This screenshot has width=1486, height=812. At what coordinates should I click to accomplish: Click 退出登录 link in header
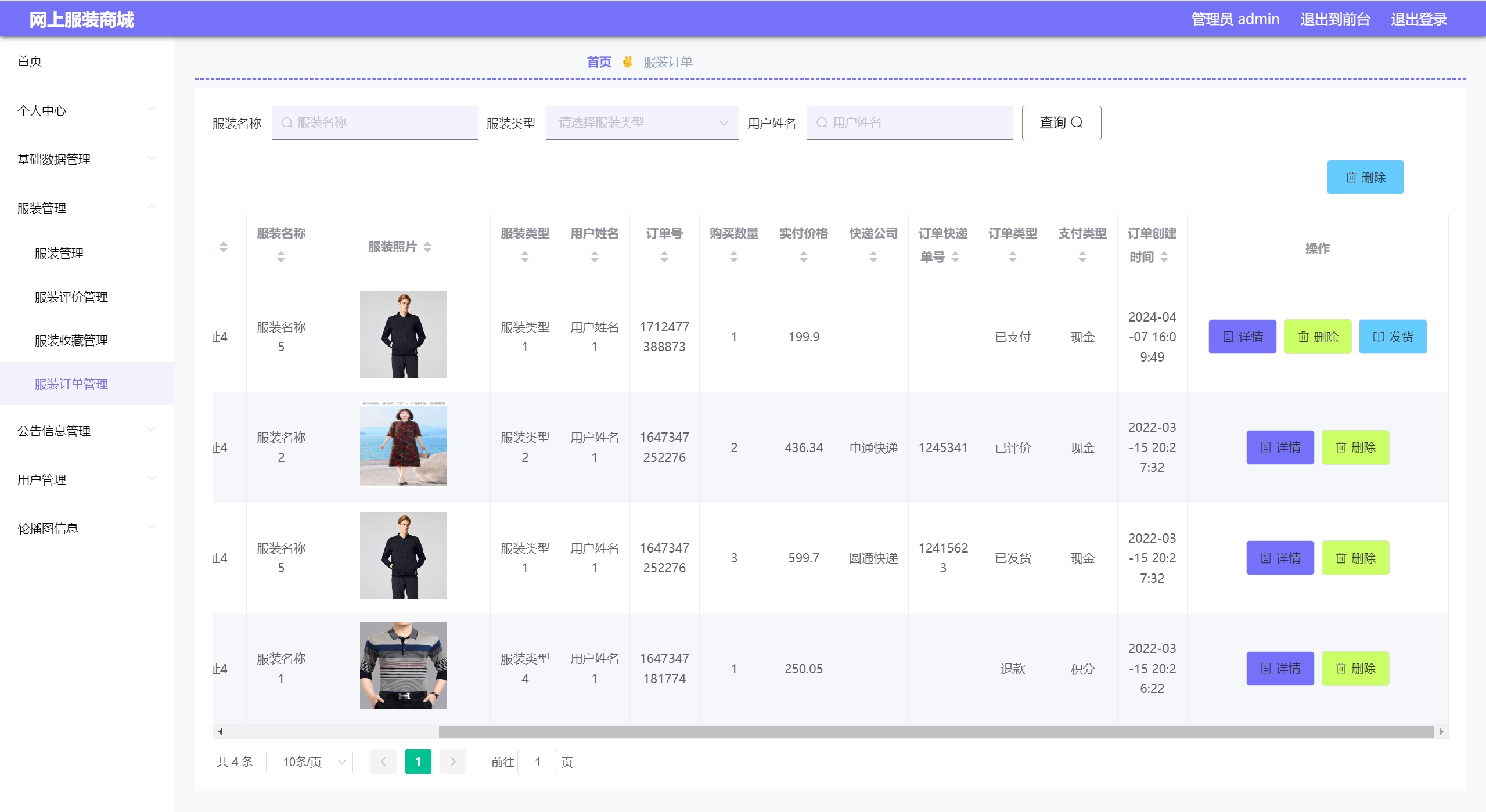click(x=1419, y=19)
